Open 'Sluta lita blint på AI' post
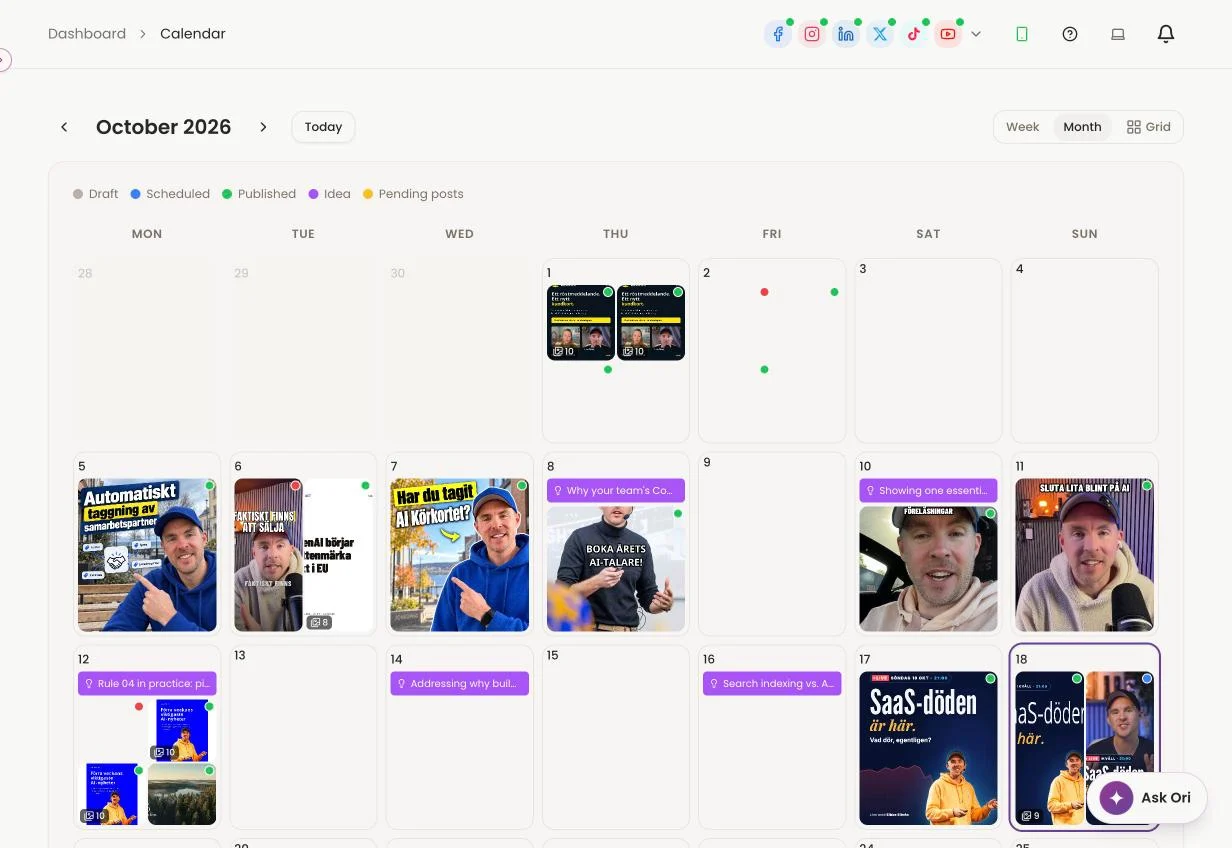Image resolution: width=1232 pixels, height=848 pixels. (1084, 555)
